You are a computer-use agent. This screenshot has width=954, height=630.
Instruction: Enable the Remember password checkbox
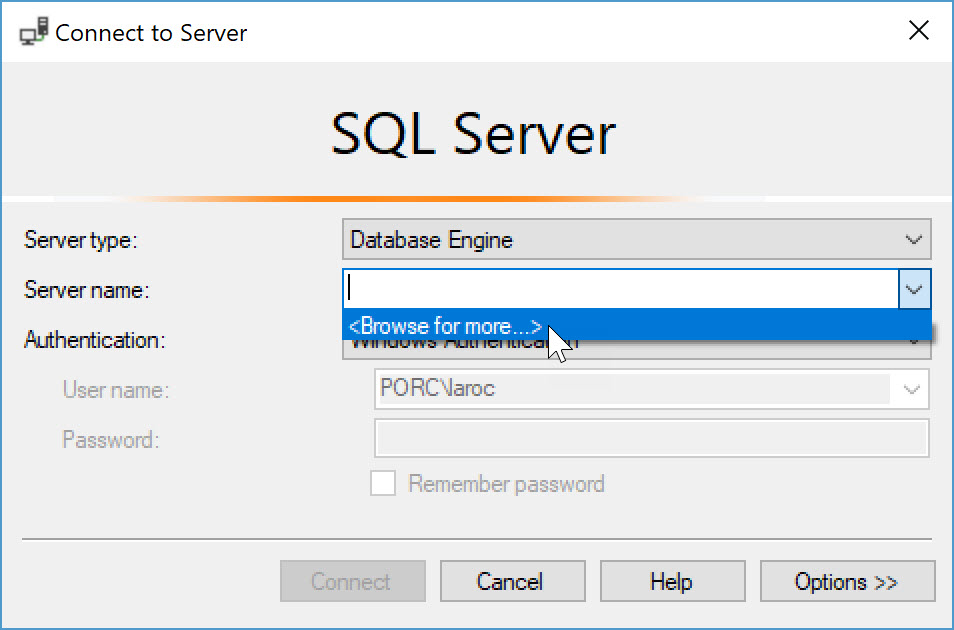click(383, 483)
